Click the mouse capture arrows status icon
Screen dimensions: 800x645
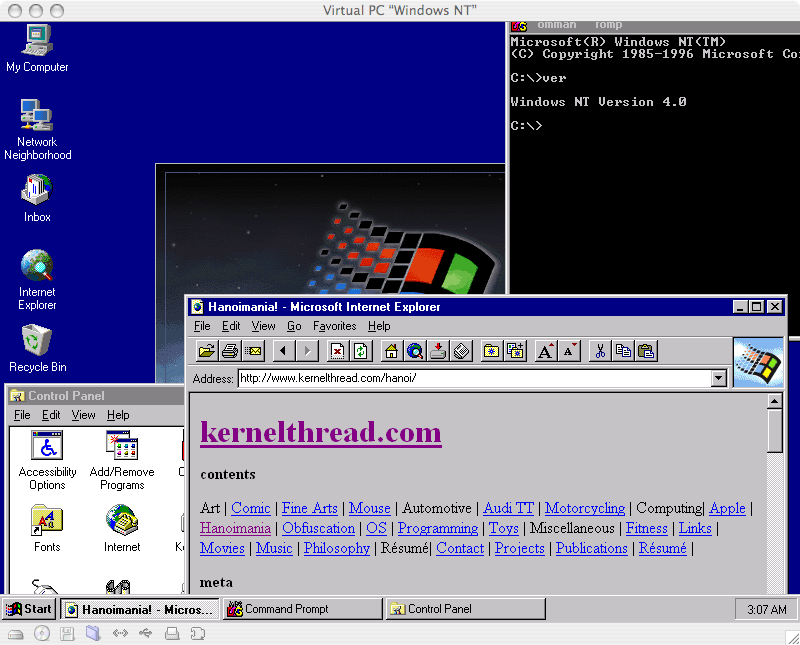[120, 634]
